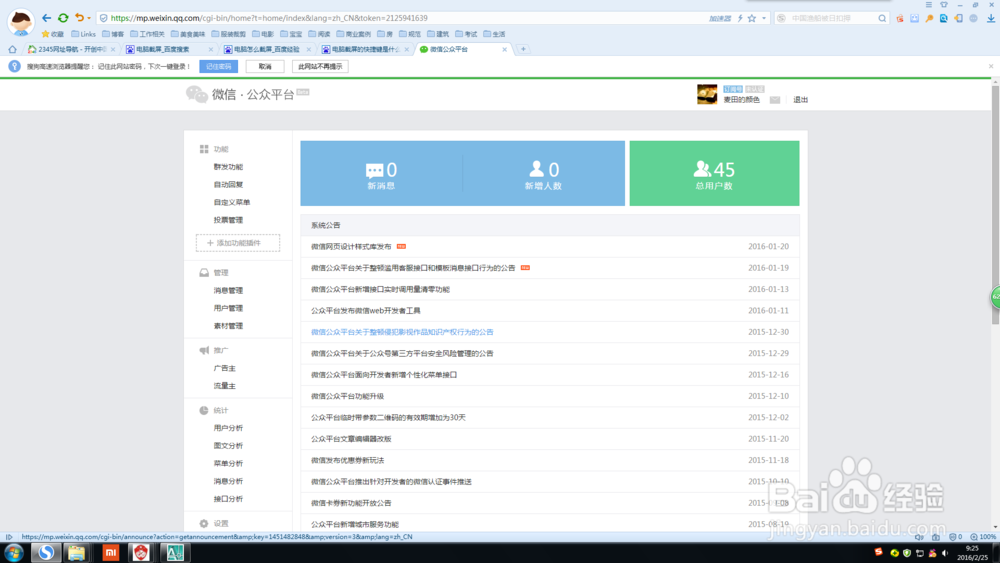Image resolution: width=1000 pixels, height=563 pixels.
Task: Open 用户分析 in the sidebar
Action: [x=228, y=428]
